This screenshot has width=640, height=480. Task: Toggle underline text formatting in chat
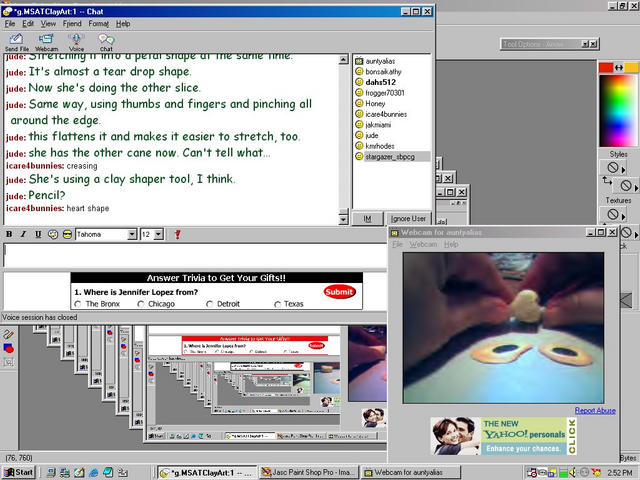pos(38,234)
